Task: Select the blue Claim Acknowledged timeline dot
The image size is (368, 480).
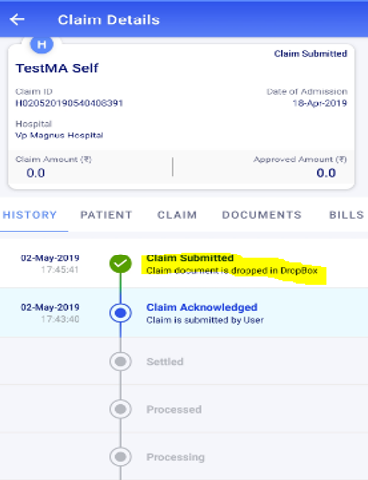Action: pyautogui.click(x=120, y=313)
